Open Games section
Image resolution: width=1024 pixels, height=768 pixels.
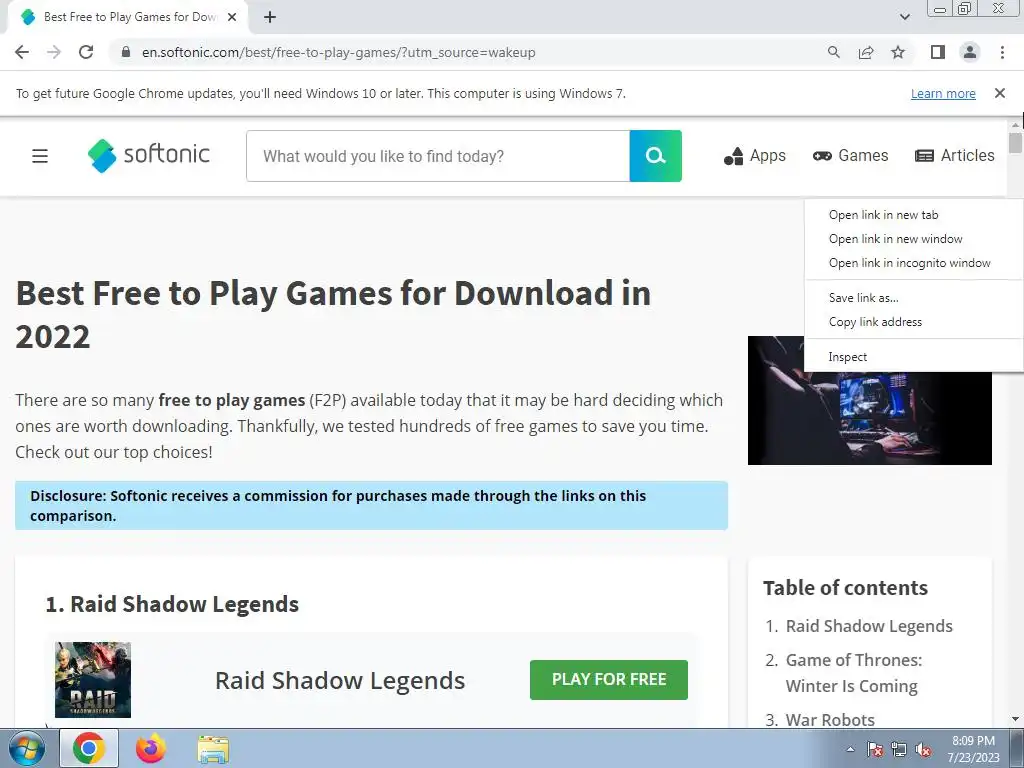tap(850, 156)
